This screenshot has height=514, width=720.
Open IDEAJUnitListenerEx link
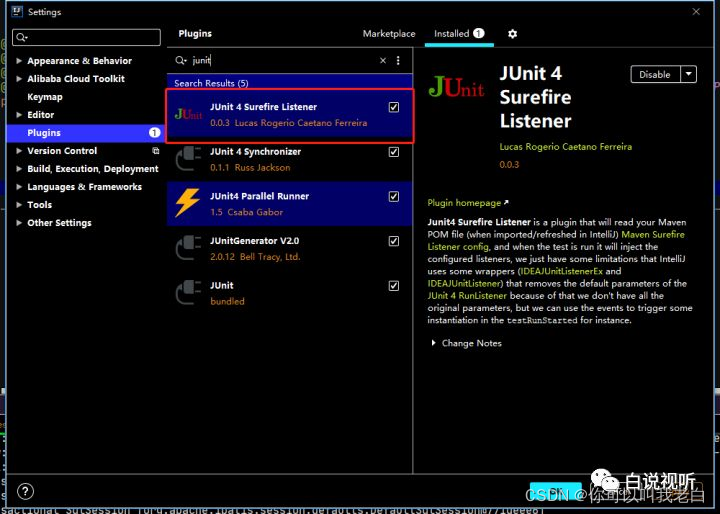tap(561, 271)
